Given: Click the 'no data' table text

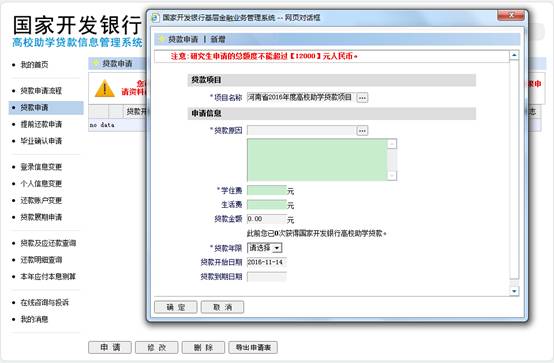Looking at the screenshot, I should (102, 125).
